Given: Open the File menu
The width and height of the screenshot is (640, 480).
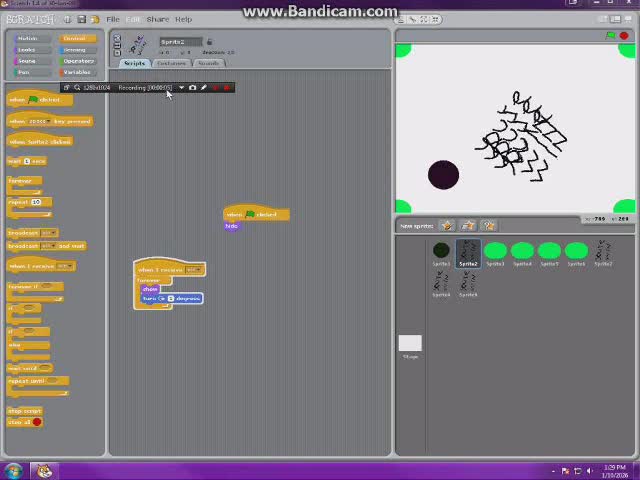Looking at the screenshot, I should pyautogui.click(x=113, y=19).
